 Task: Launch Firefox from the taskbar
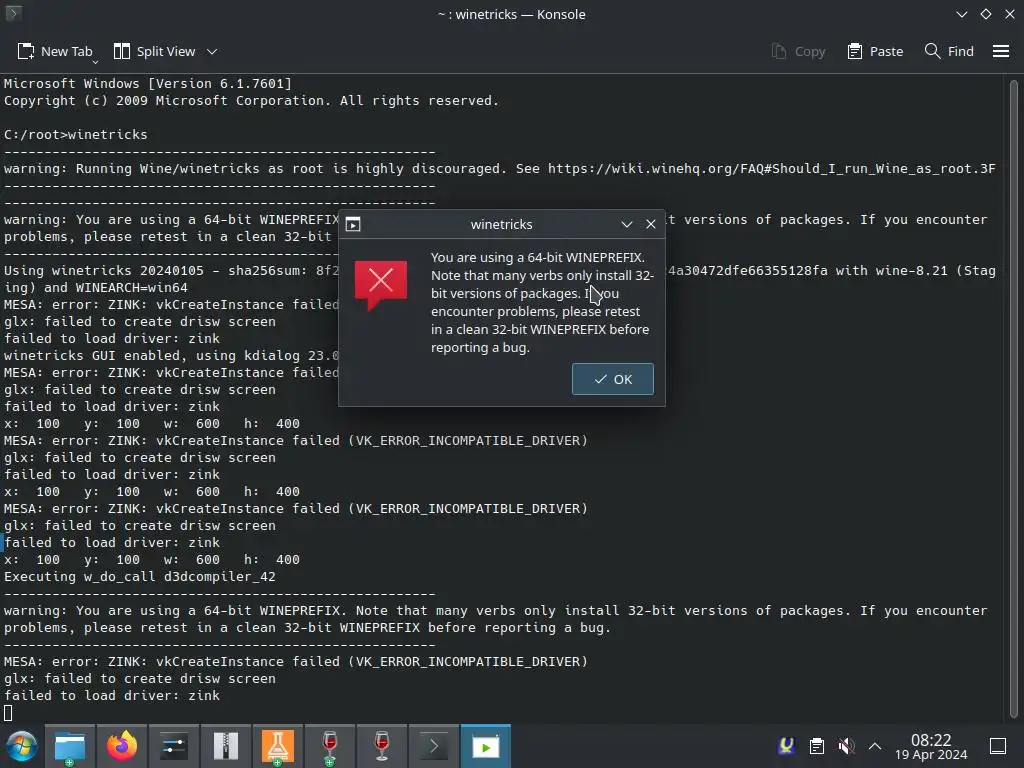121,746
